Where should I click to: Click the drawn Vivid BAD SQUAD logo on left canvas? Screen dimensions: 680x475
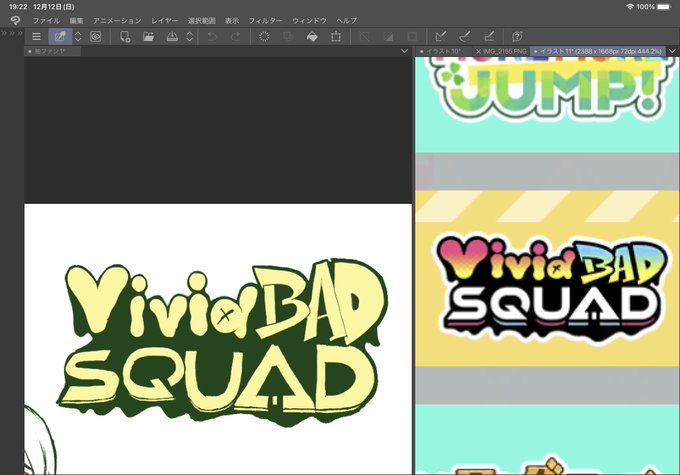[x=222, y=341]
